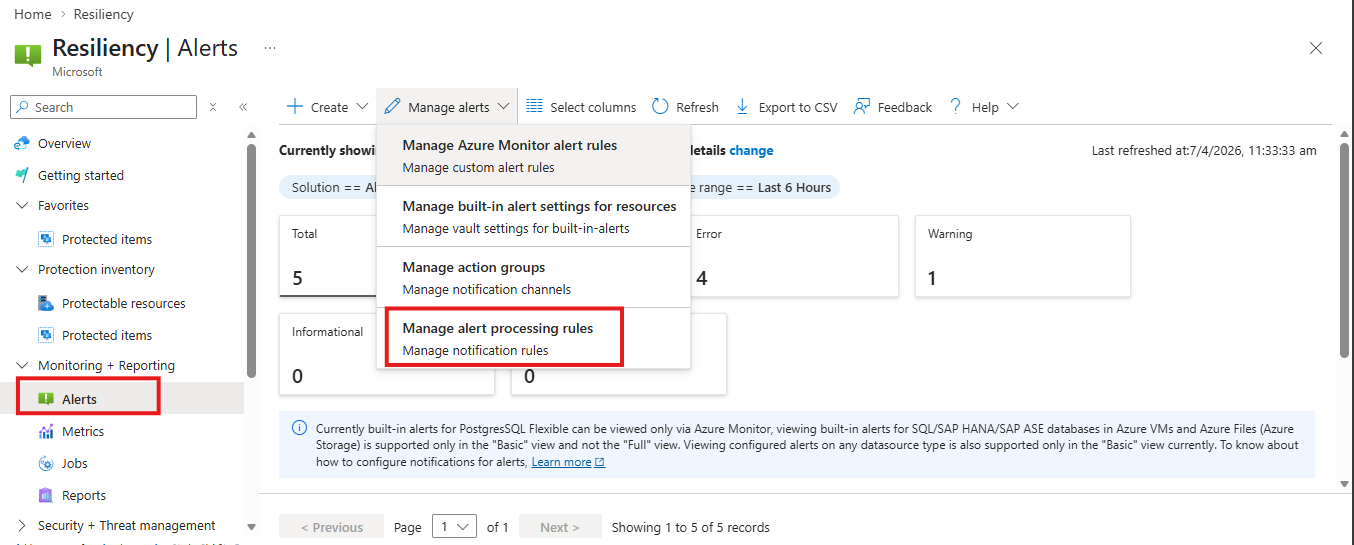This screenshot has height=545, width=1354.
Task: Toggle the Manage alerts dropdown chevron
Action: click(x=503, y=107)
